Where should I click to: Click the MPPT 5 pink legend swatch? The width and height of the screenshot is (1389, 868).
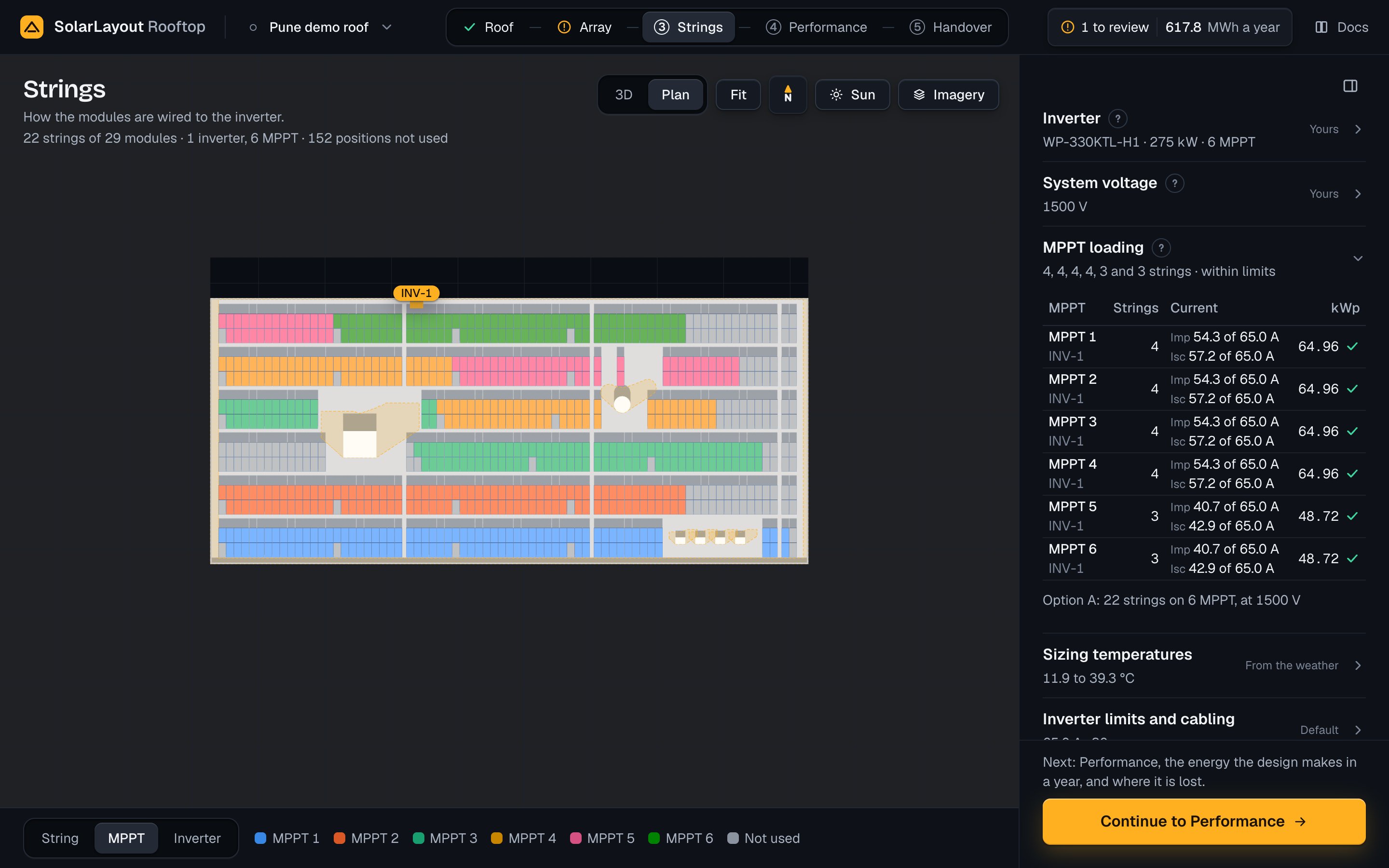576,838
